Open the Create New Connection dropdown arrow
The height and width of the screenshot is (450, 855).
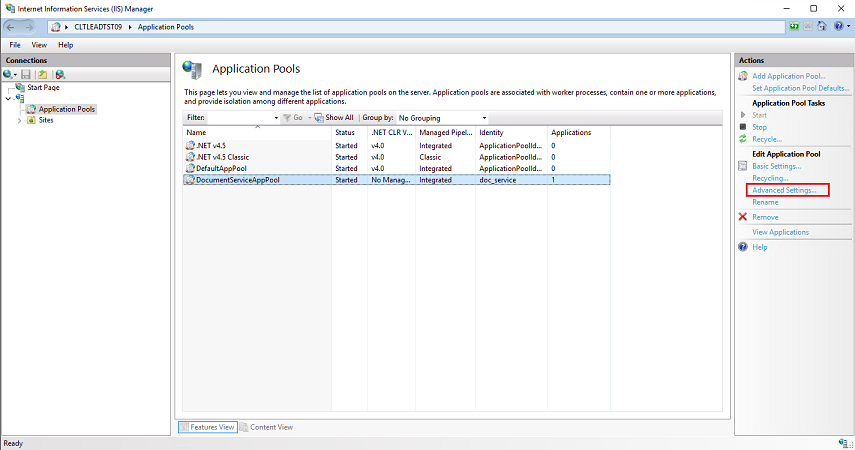coord(15,75)
